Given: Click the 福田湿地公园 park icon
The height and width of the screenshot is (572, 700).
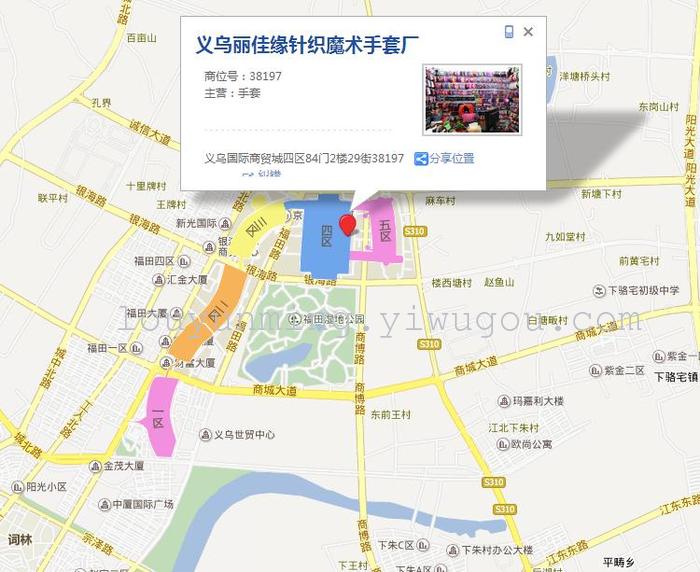Looking at the screenshot, I should point(294,319).
